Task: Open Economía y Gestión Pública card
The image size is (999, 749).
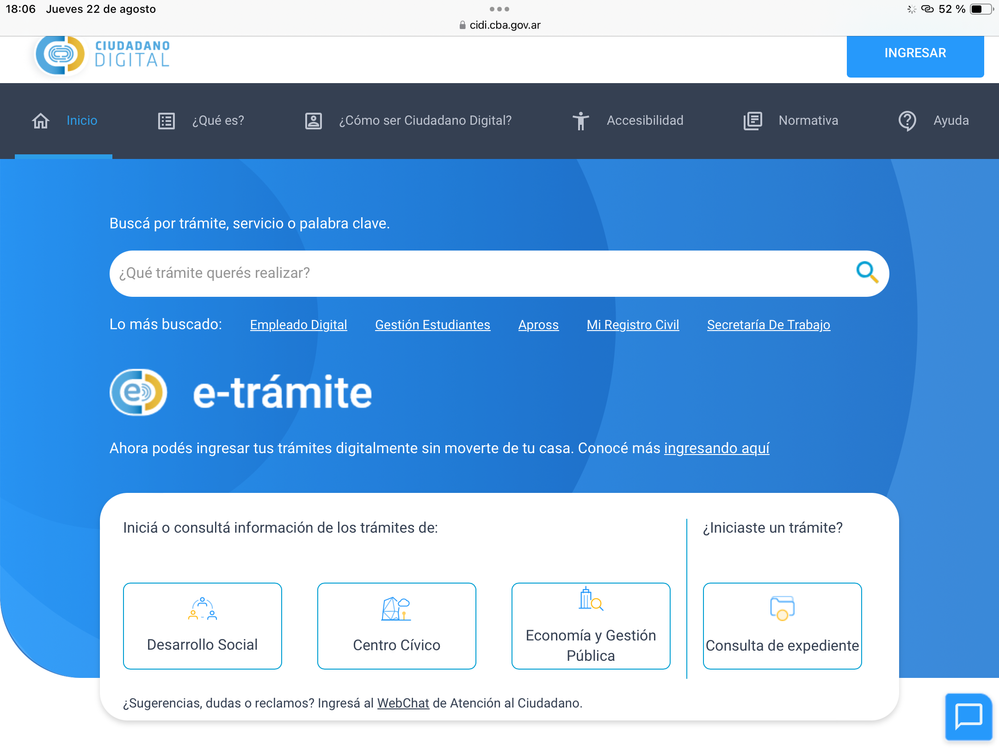Action: tap(590, 626)
